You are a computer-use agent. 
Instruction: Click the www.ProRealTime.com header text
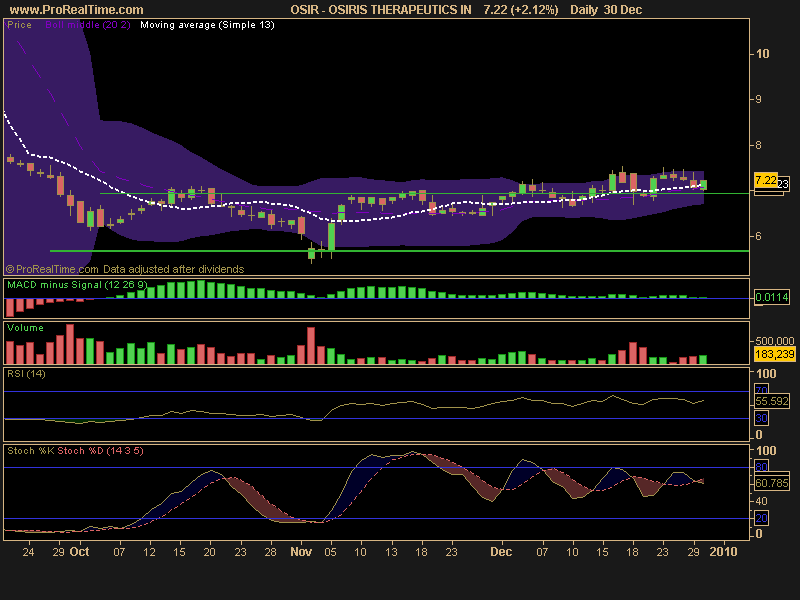pyautogui.click(x=77, y=10)
